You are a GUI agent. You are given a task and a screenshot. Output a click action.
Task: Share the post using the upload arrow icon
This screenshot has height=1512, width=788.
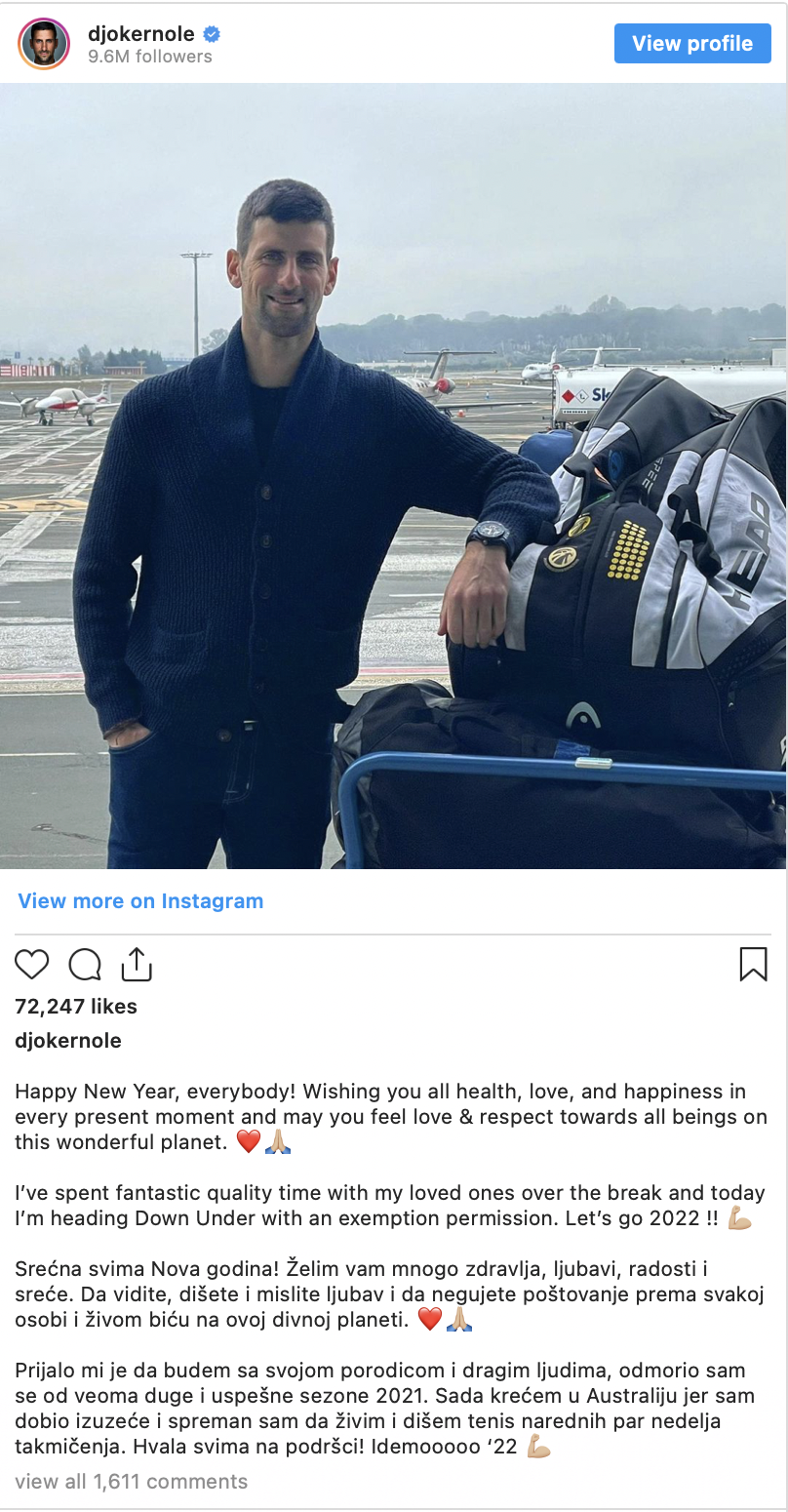(x=137, y=964)
